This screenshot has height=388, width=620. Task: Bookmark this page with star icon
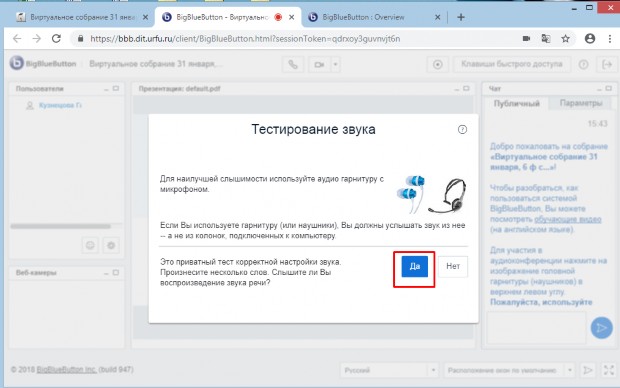click(x=565, y=38)
